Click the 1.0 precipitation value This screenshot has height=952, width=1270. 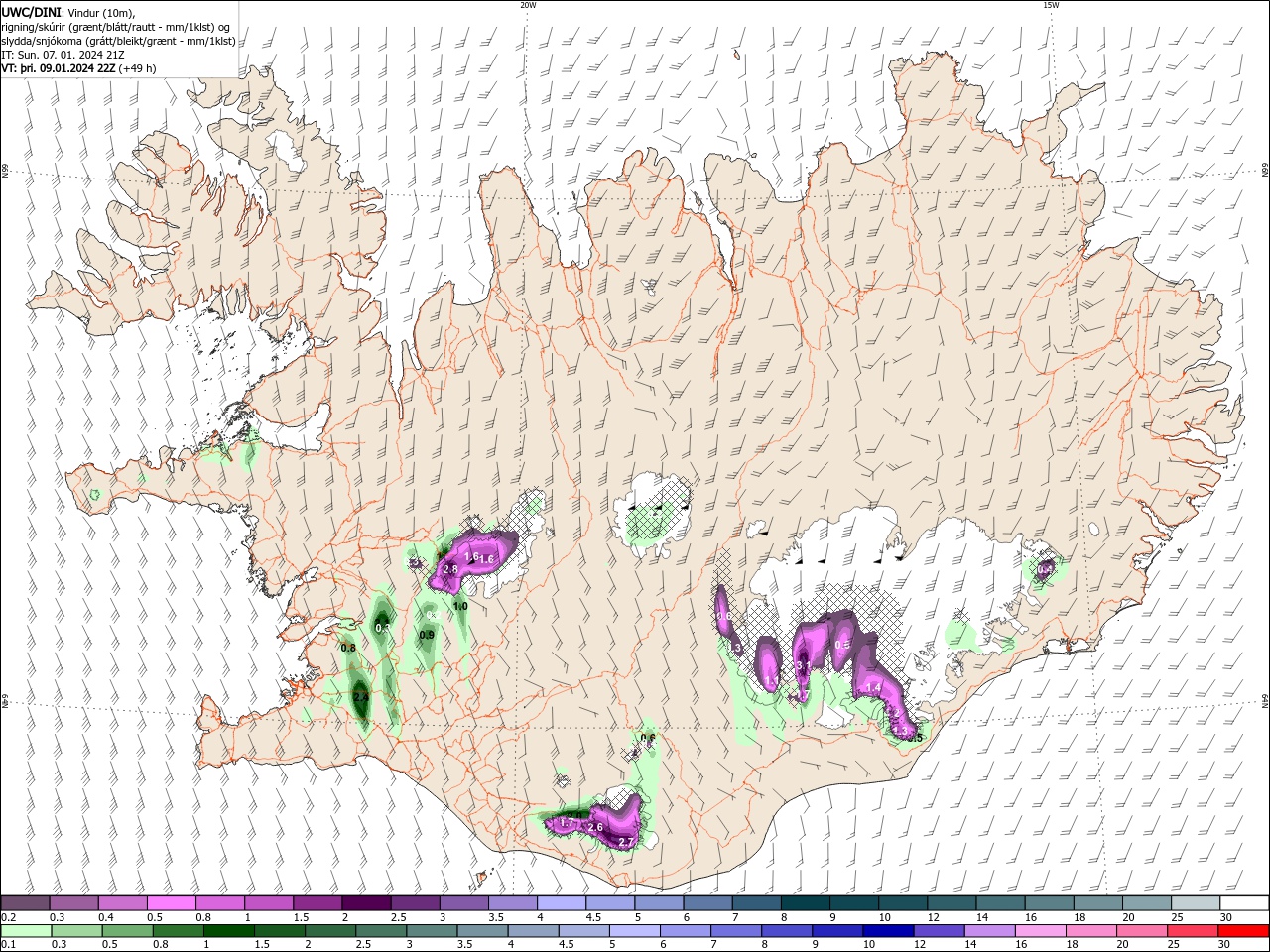tap(460, 606)
